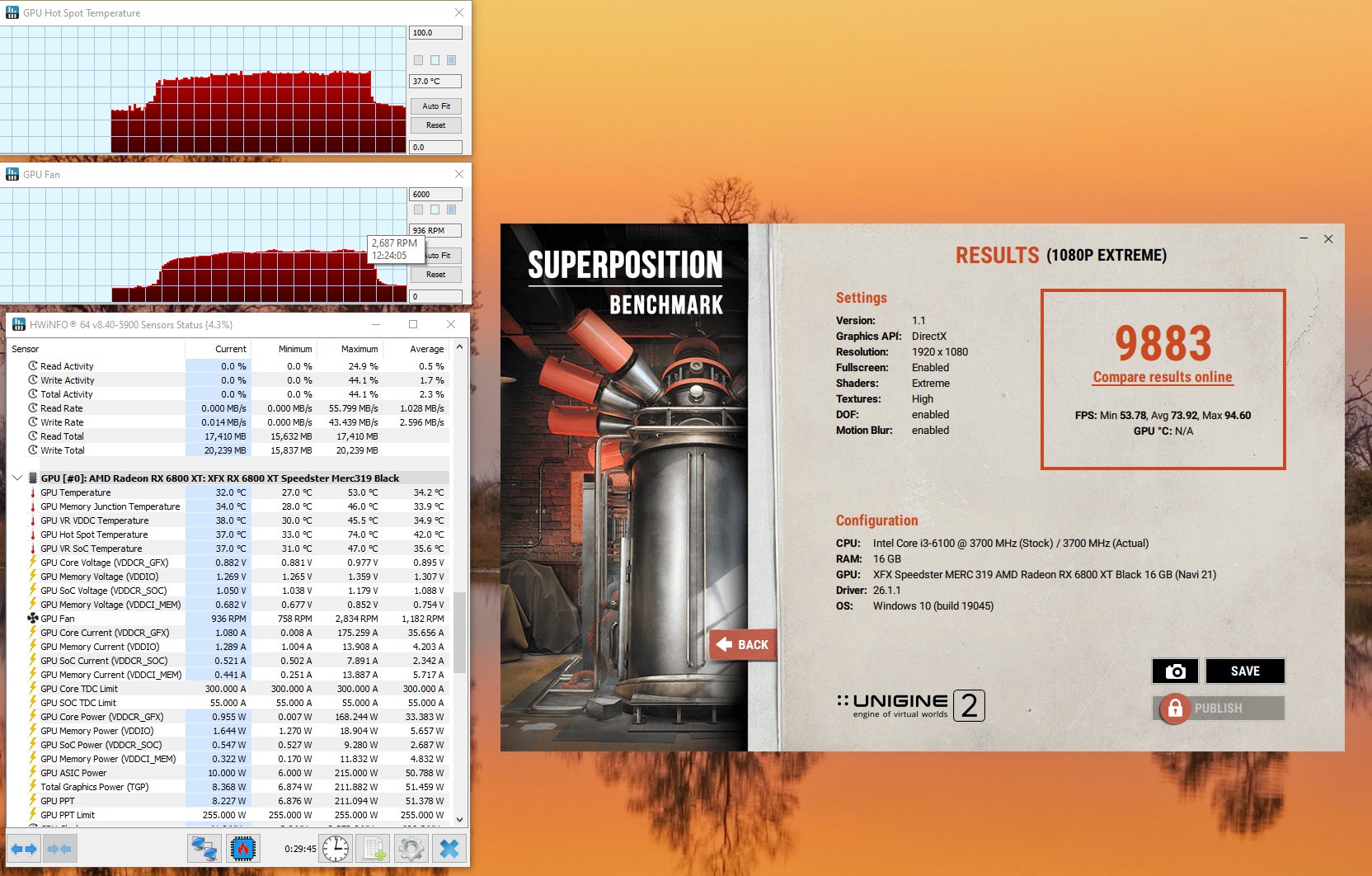
Task: Select the GPU Core TDC Limit row
Action: coord(228,689)
